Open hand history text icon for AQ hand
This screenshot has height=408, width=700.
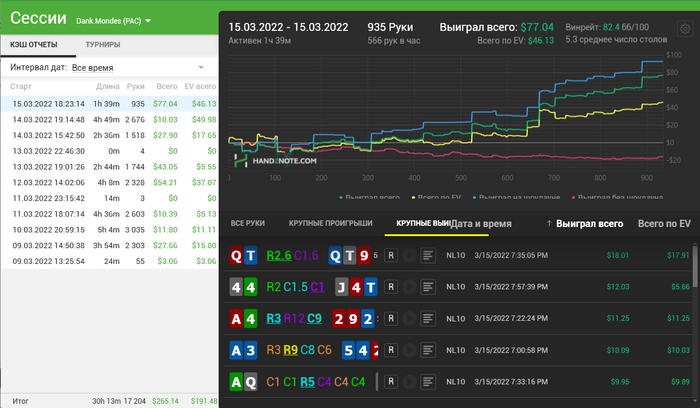[428, 382]
